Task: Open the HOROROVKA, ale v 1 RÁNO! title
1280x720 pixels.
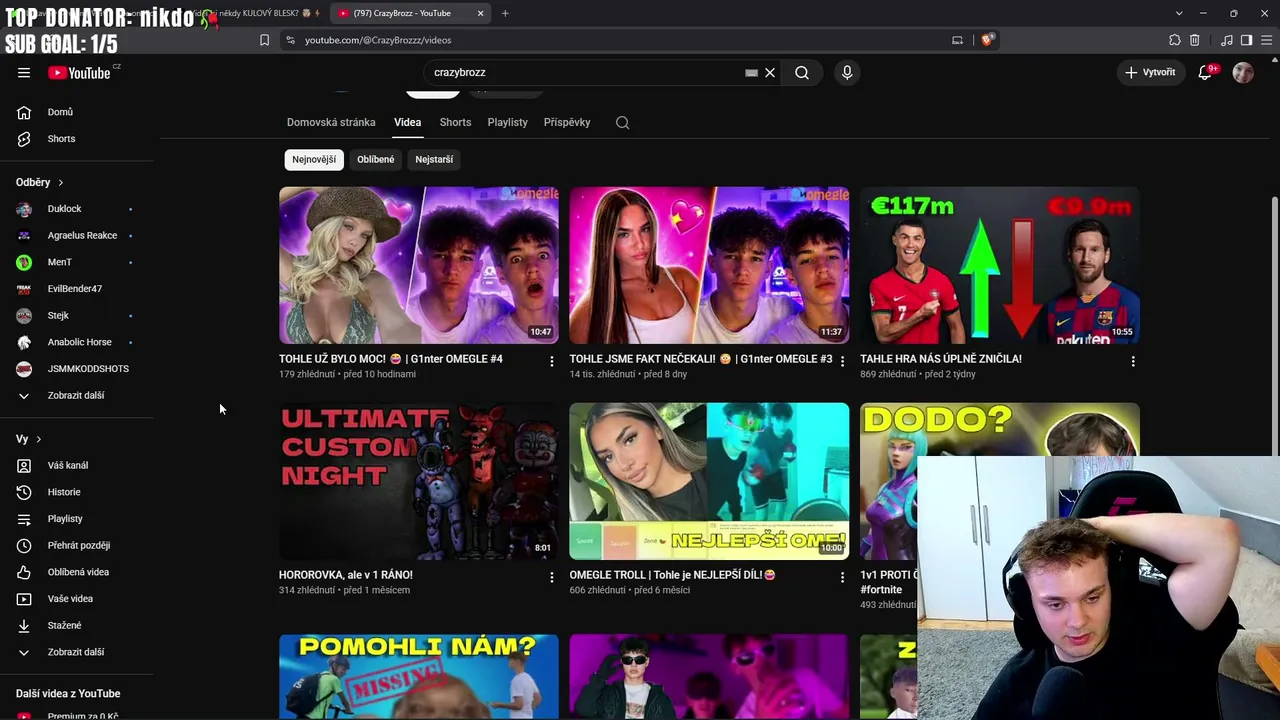Action: coord(346,575)
